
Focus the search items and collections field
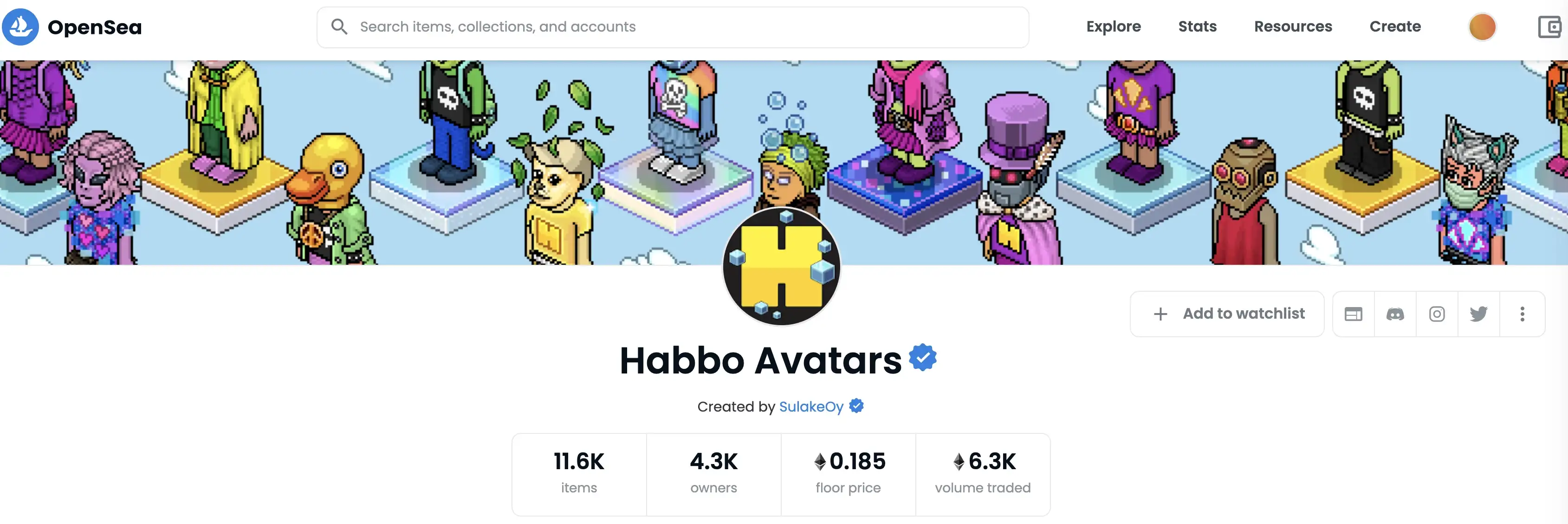[673, 27]
